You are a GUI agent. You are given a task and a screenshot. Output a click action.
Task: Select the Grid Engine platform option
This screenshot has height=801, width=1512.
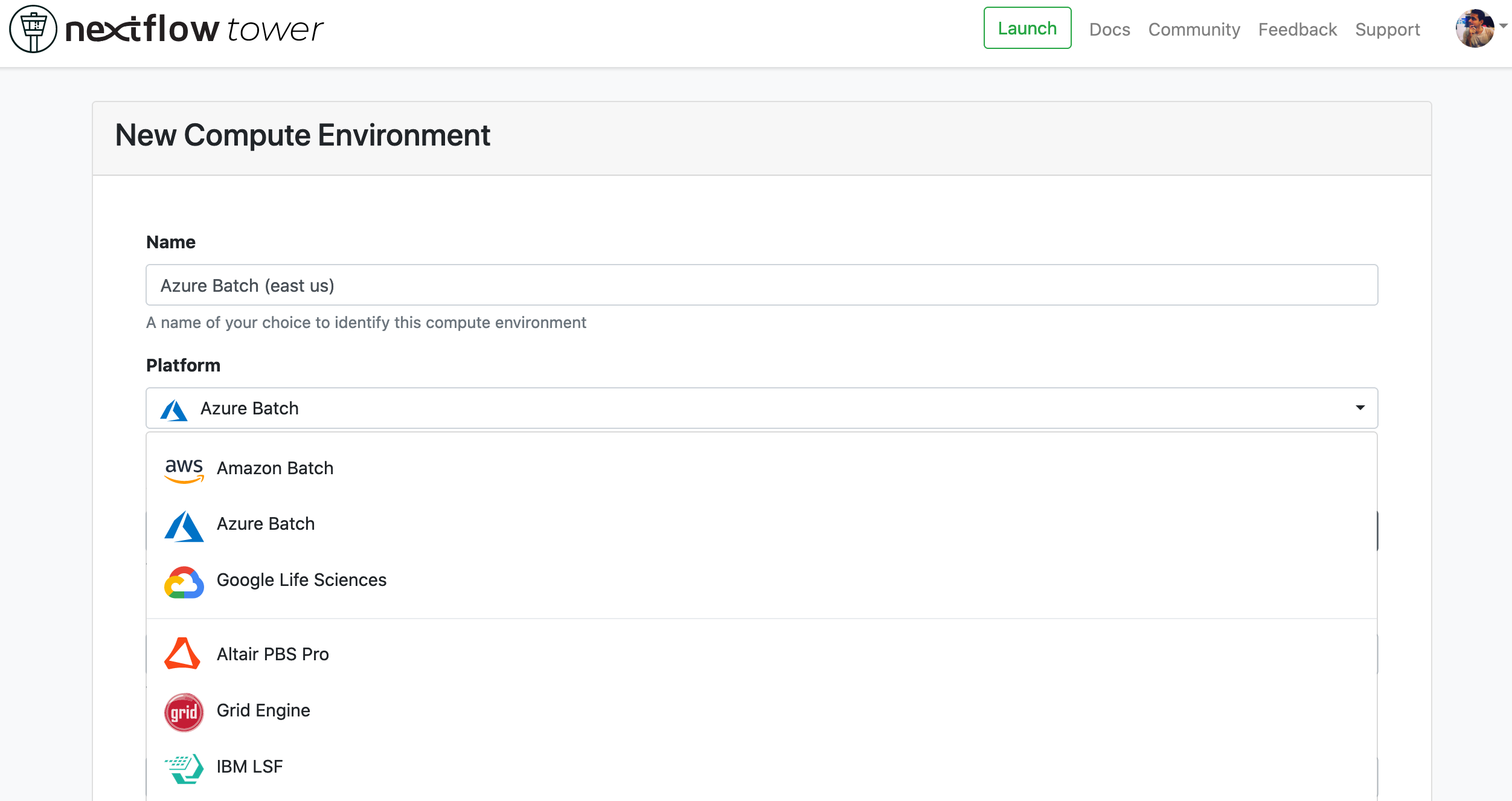pos(263,710)
